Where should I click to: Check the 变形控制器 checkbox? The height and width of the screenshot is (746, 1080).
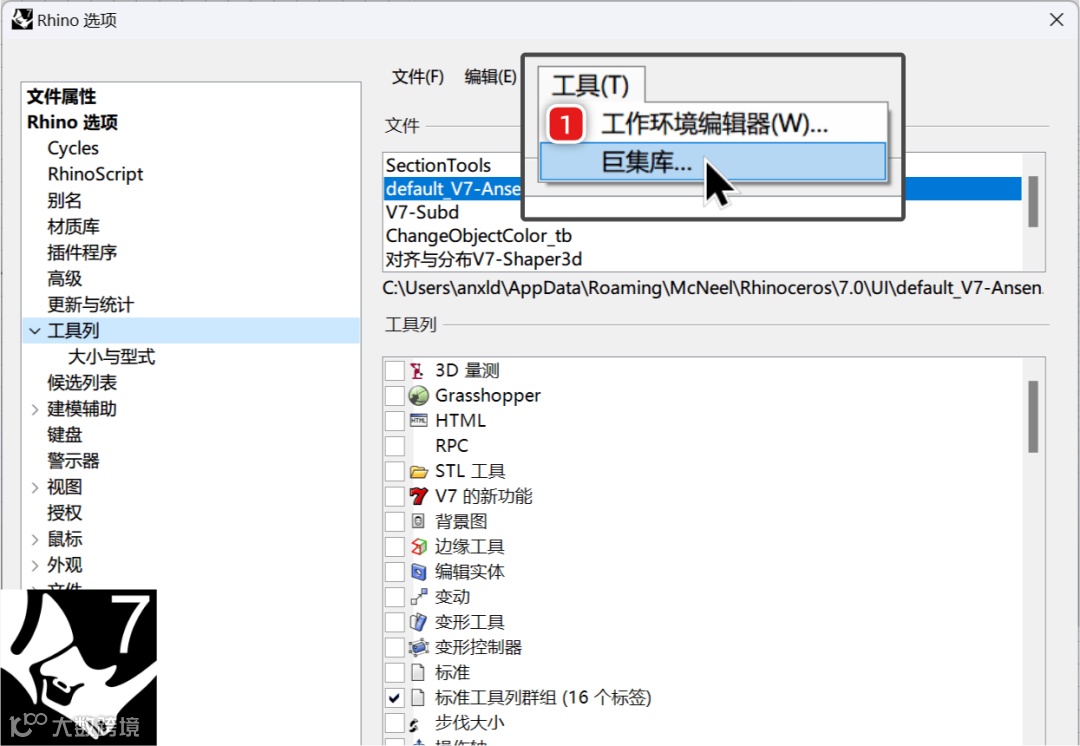[x=395, y=647]
